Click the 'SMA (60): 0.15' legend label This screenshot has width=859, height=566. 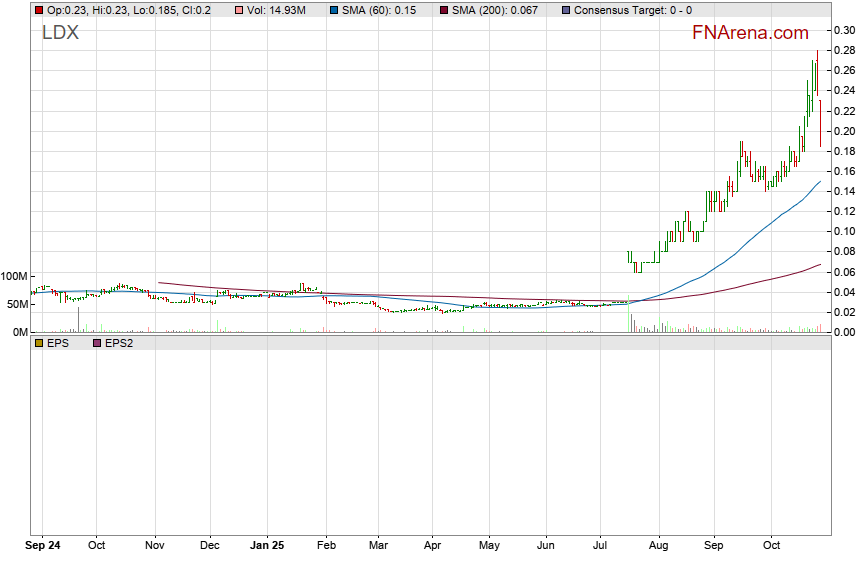coord(383,10)
